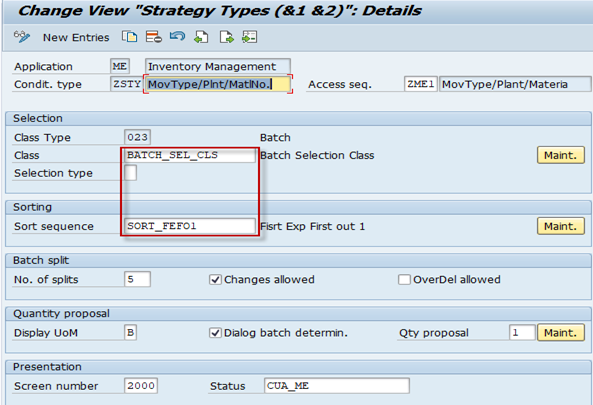
Task: Toggle Dialog batch determin. checkbox
Action: [215, 333]
